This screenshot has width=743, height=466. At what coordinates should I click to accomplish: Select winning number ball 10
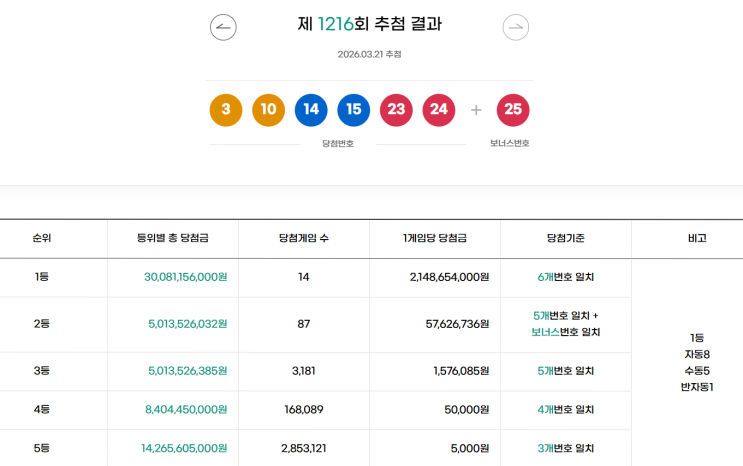tap(269, 110)
